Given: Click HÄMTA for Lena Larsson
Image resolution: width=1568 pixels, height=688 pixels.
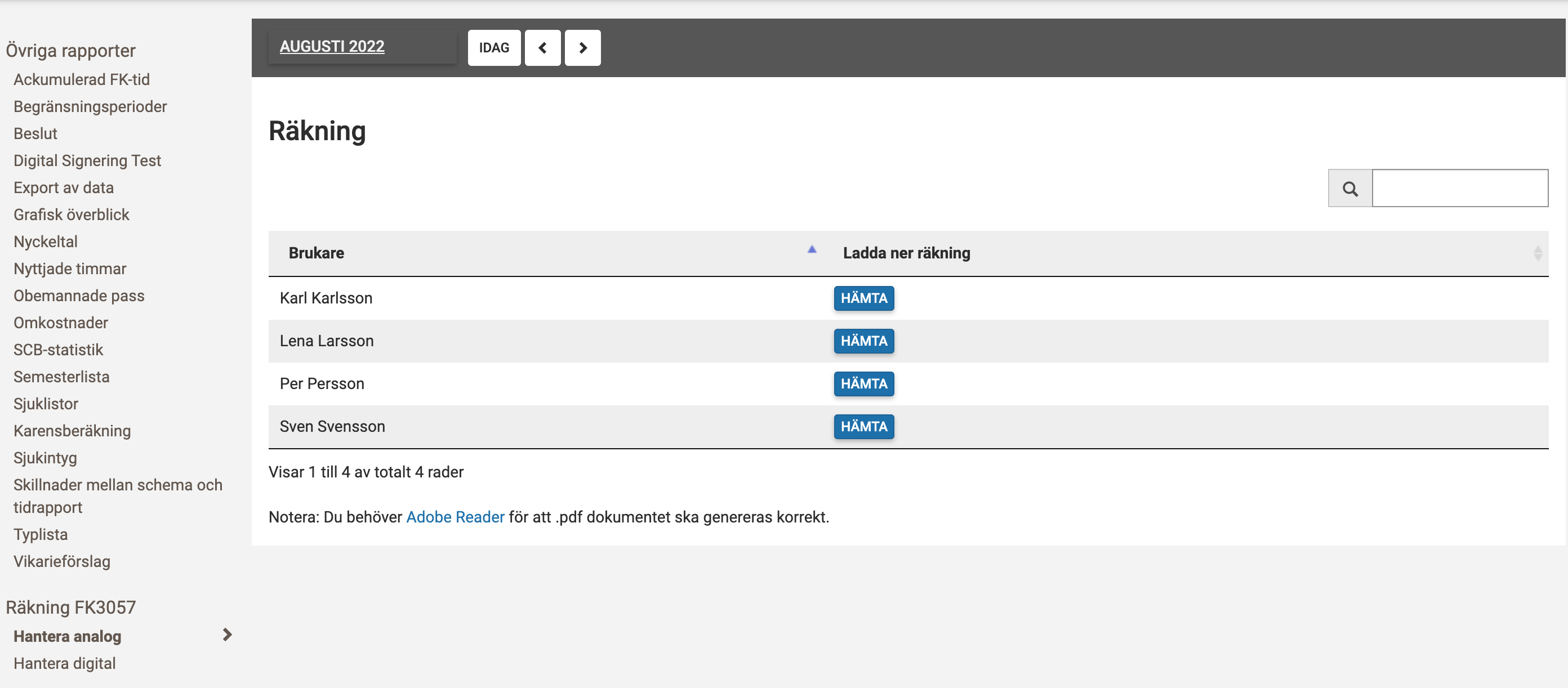Looking at the screenshot, I should [863, 341].
